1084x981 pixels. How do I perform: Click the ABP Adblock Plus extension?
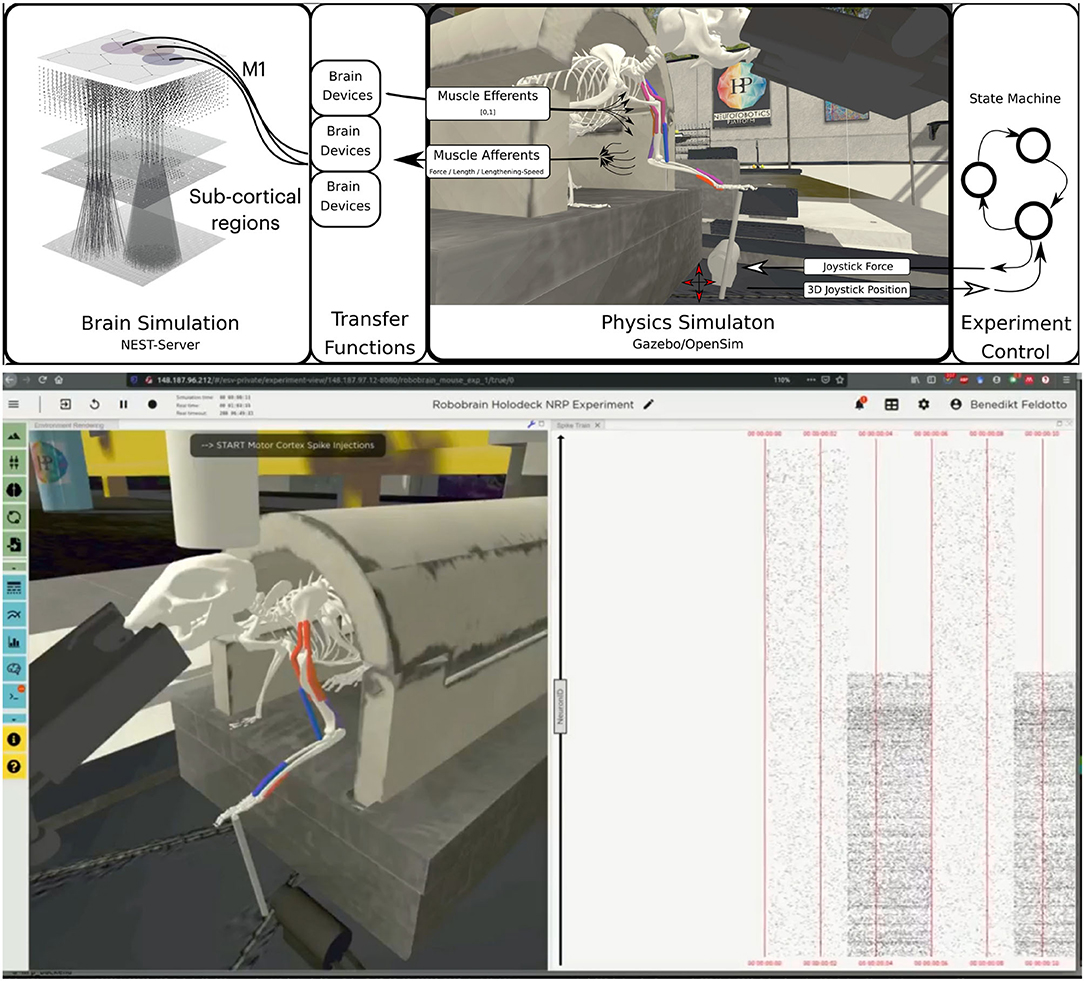click(x=965, y=380)
